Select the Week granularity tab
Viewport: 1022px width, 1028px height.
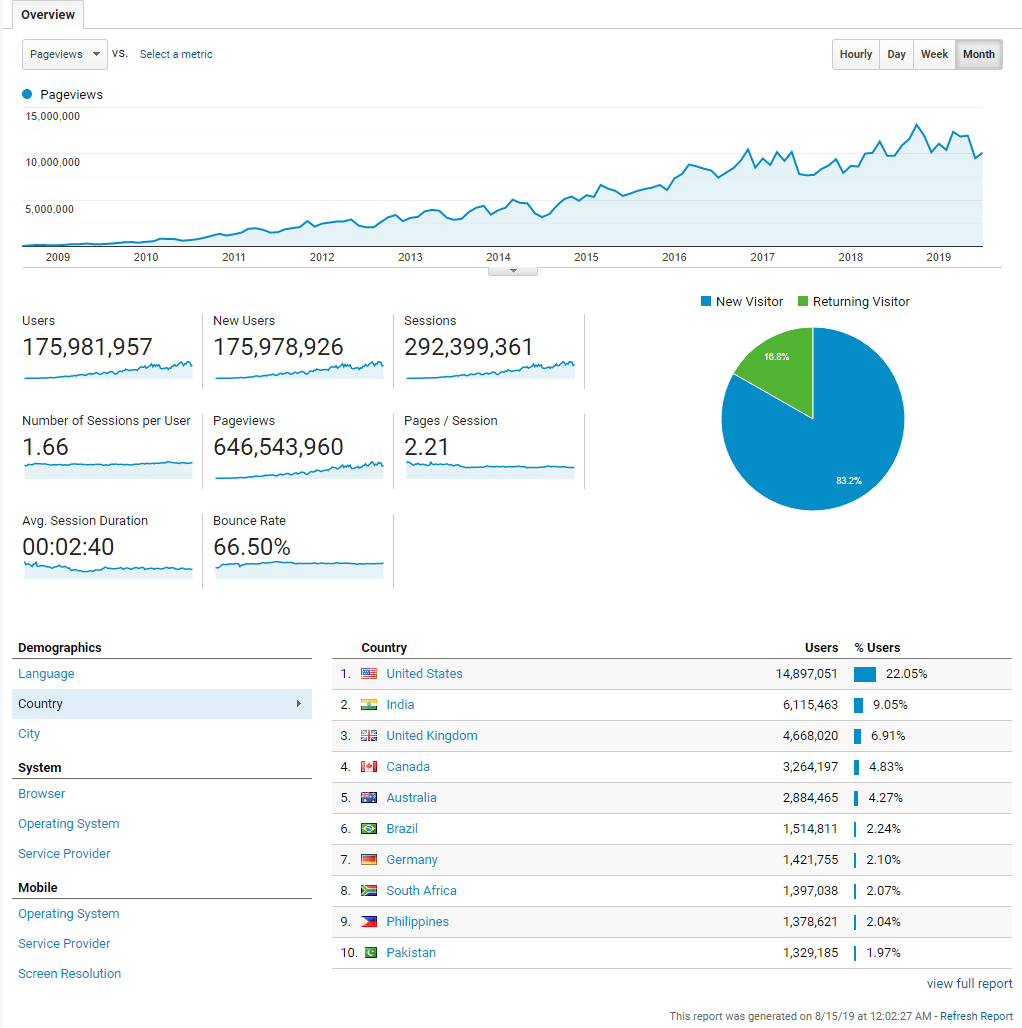[934, 54]
